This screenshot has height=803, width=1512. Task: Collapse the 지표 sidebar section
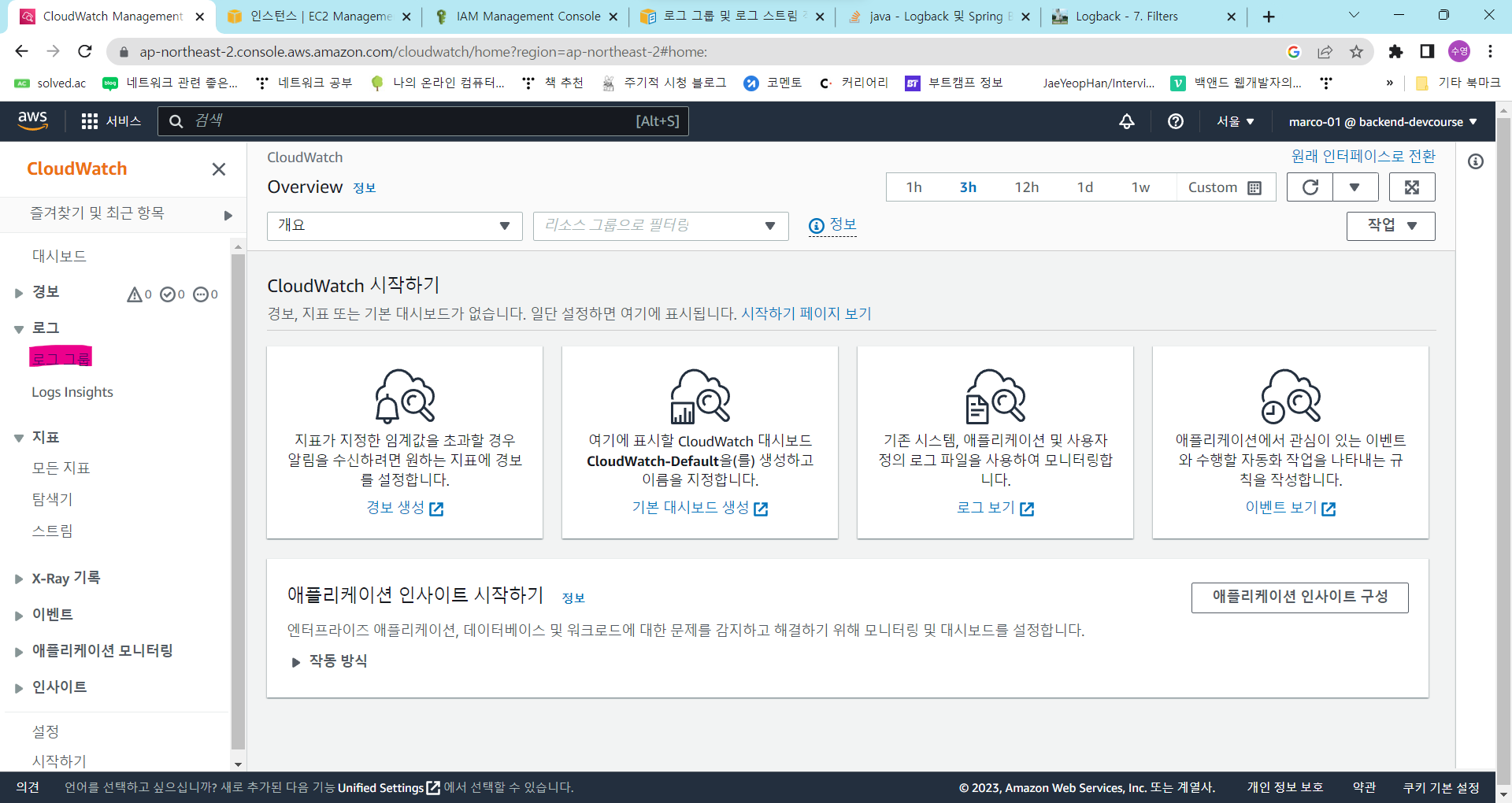tap(19, 438)
